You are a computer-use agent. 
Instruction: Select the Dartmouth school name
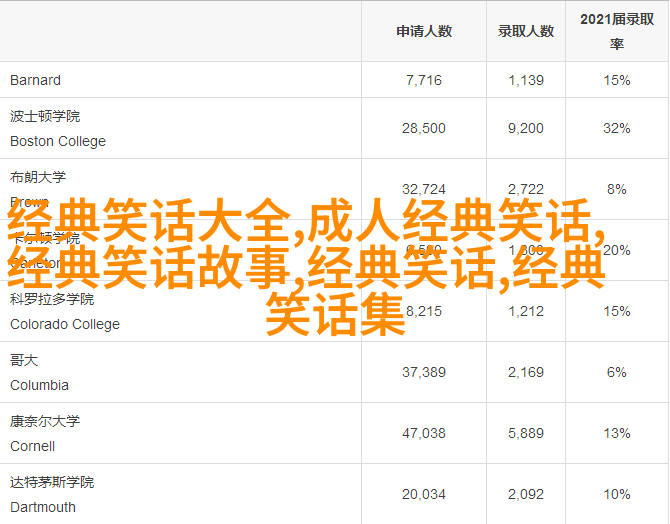(42, 507)
